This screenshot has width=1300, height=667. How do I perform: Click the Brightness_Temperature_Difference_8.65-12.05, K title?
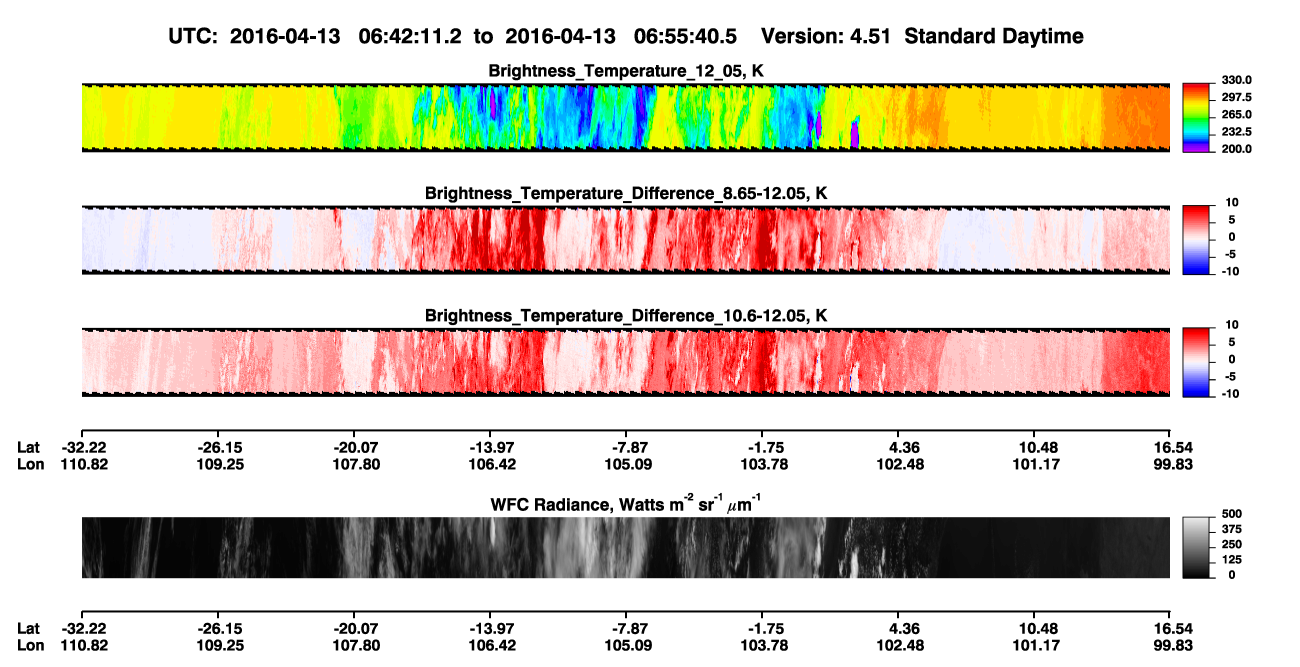tap(626, 193)
